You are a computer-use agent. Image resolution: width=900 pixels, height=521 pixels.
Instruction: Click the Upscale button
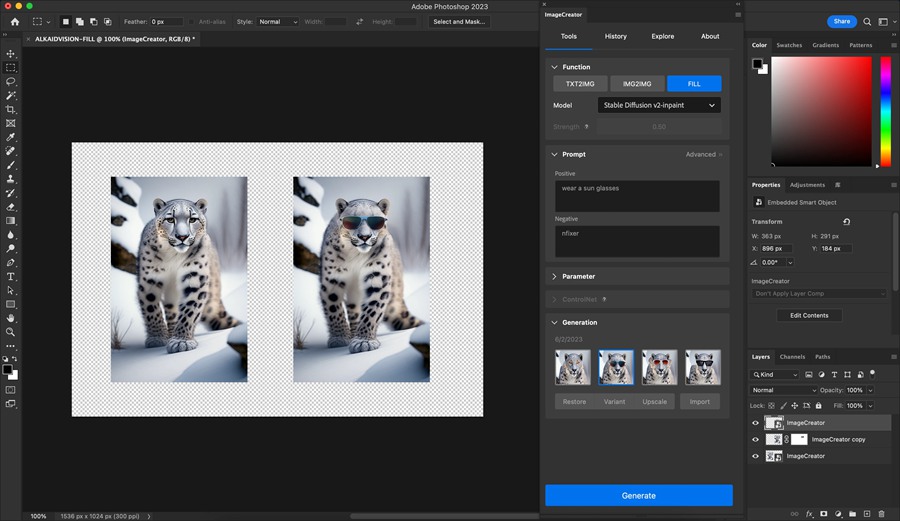pyautogui.click(x=654, y=402)
